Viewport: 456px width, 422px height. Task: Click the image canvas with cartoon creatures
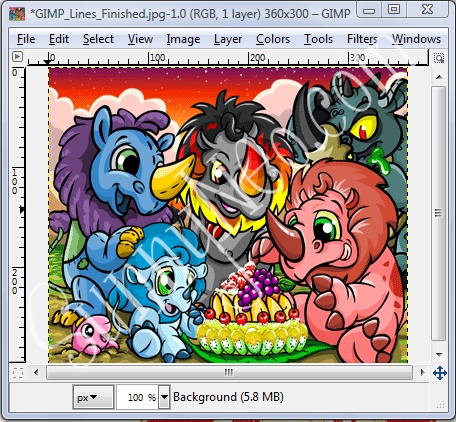click(228, 215)
